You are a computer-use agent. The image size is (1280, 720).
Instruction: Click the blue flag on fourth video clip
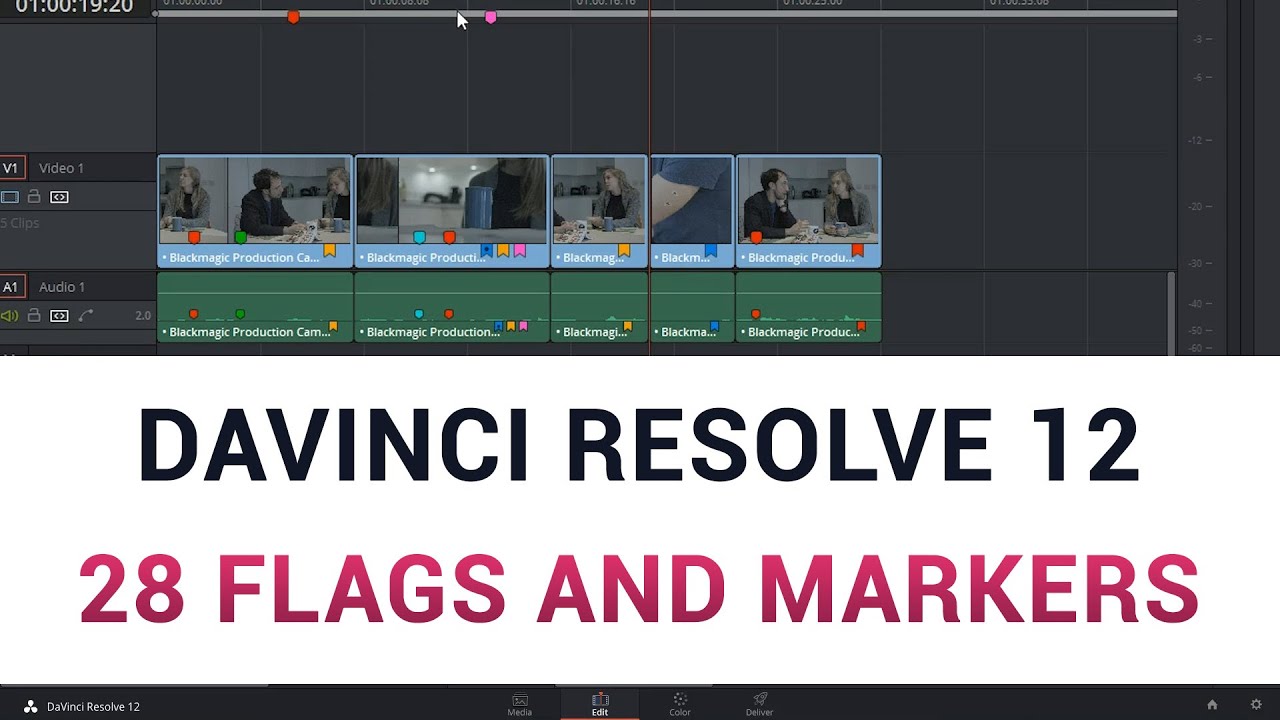[711, 250]
